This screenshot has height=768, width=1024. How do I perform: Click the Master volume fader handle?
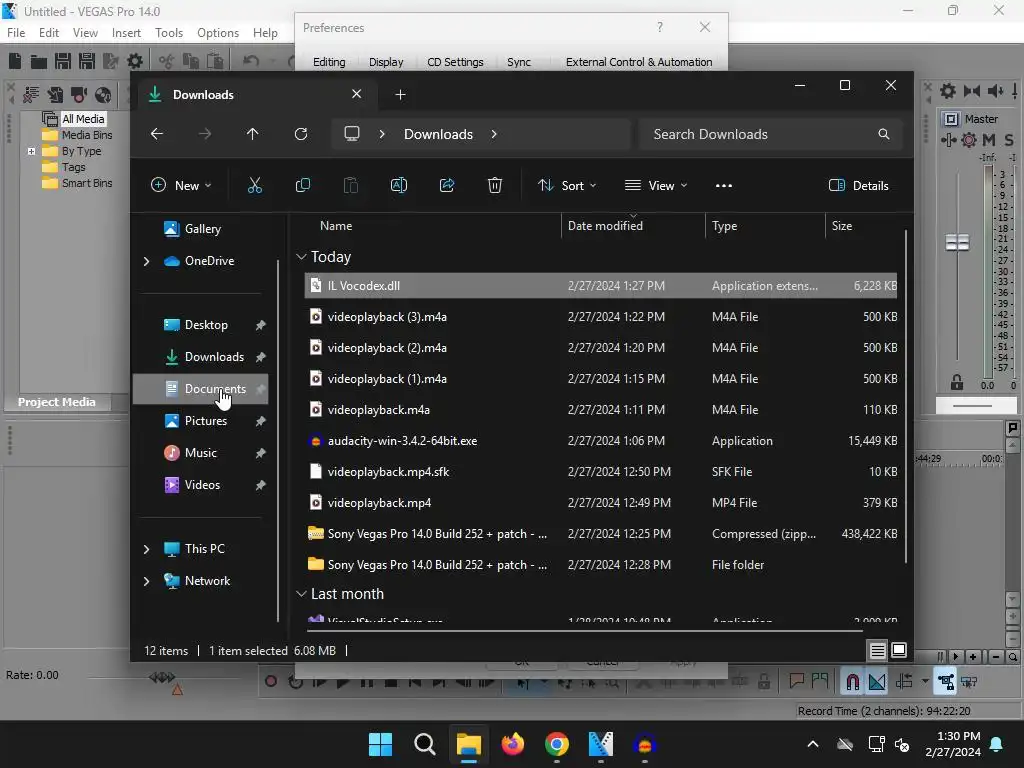coord(957,242)
